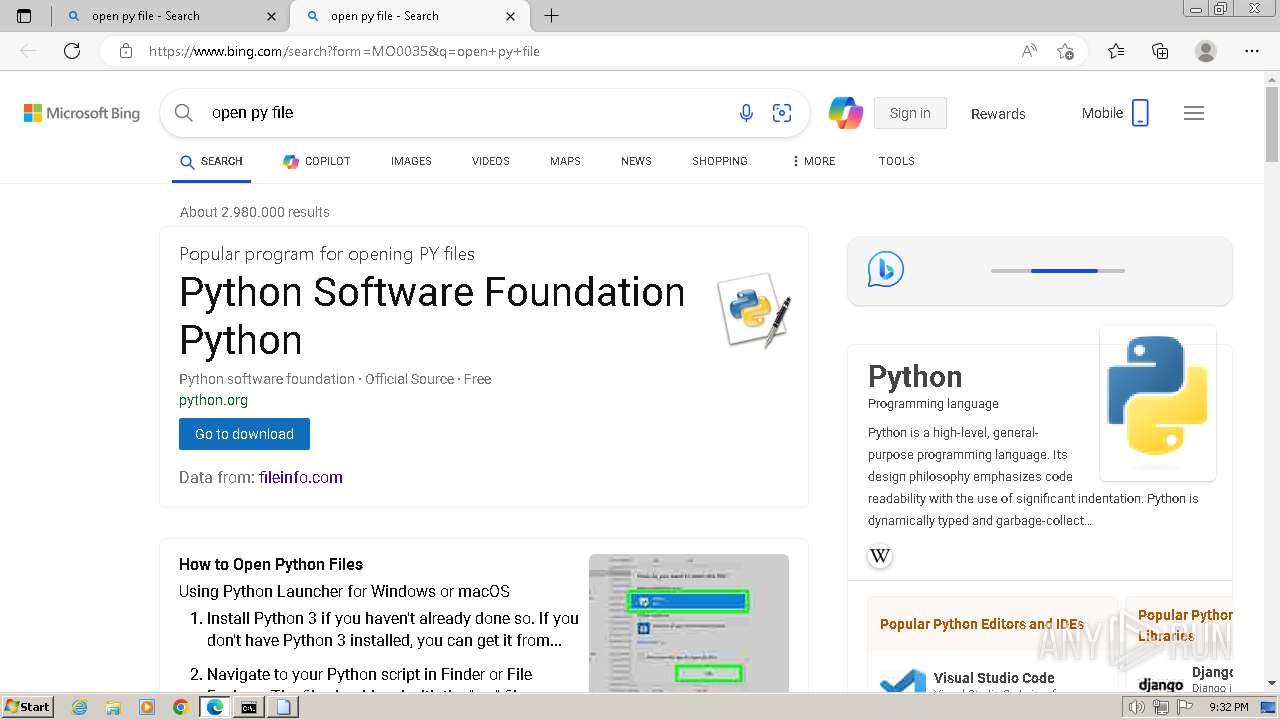Switch to IMAGES tab

(411, 161)
